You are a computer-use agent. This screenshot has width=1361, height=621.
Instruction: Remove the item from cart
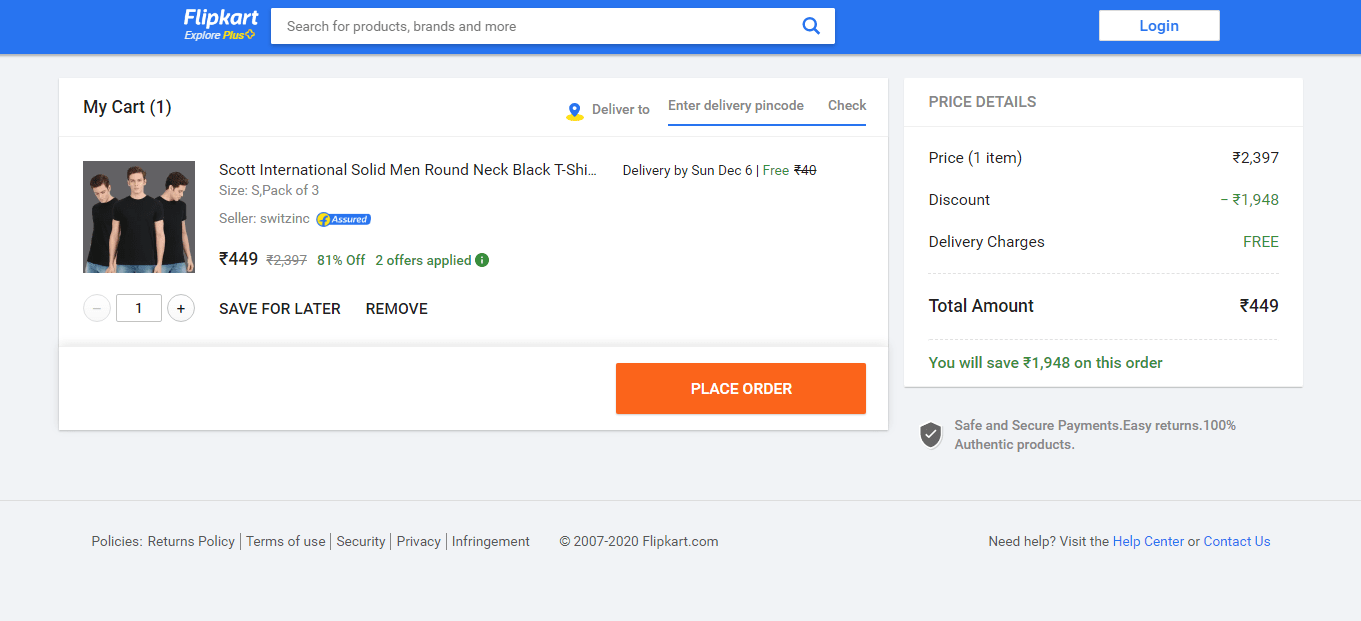point(397,309)
